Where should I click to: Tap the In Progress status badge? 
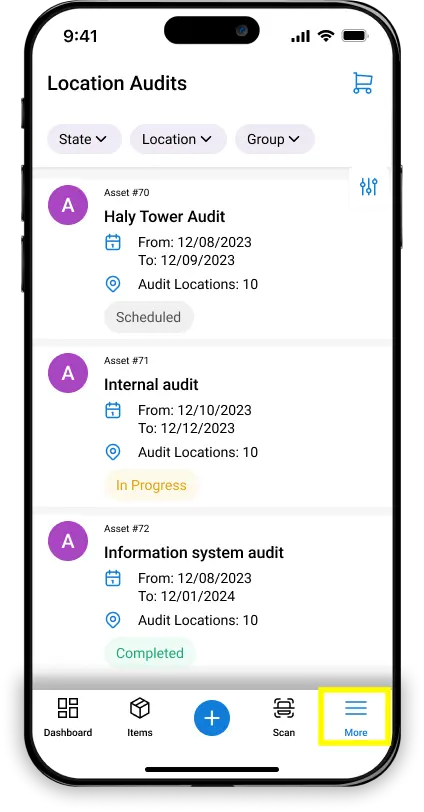151,485
